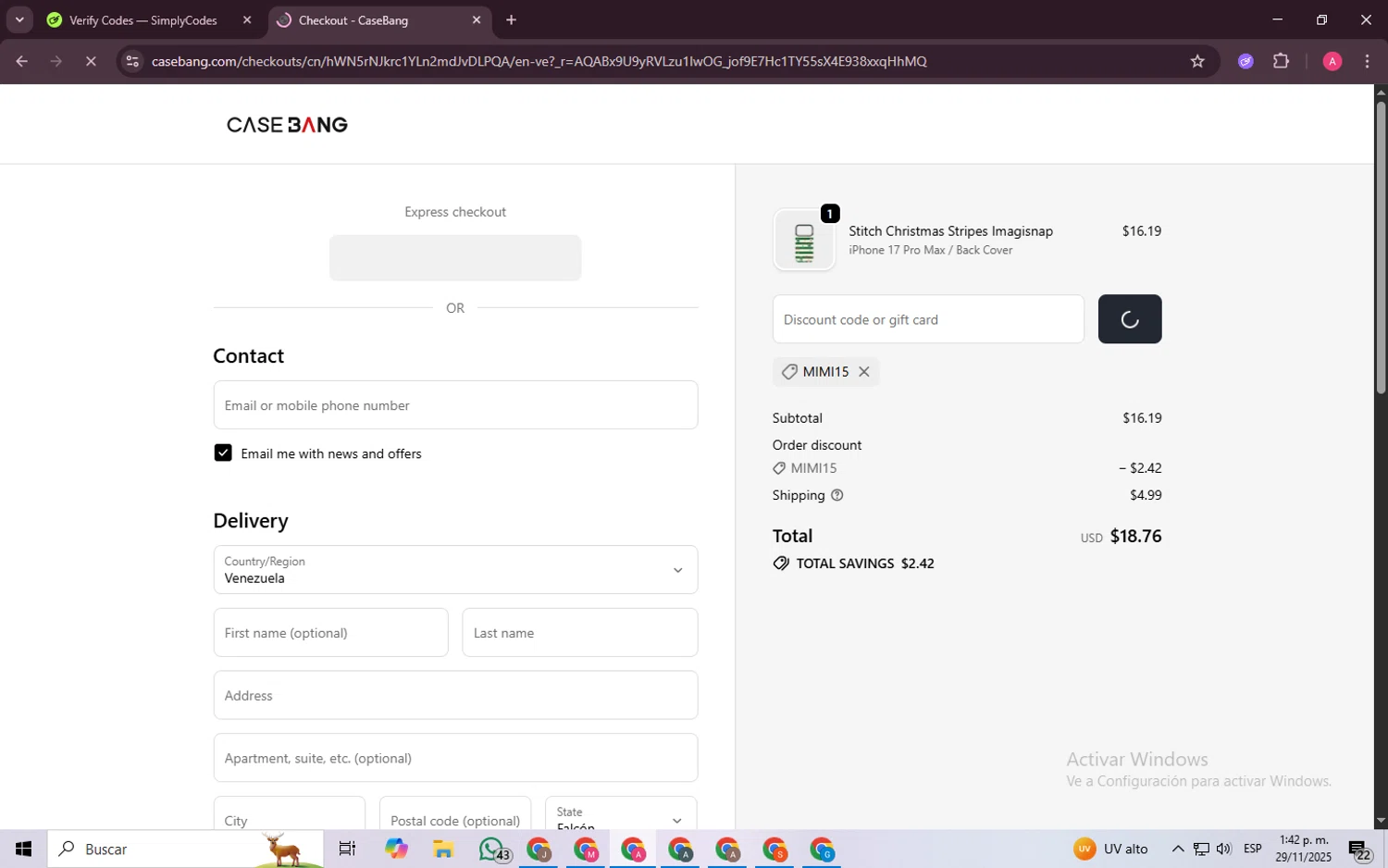Bookmark this page with the star icon
Image resolution: width=1388 pixels, height=868 pixels.
pyautogui.click(x=1197, y=62)
